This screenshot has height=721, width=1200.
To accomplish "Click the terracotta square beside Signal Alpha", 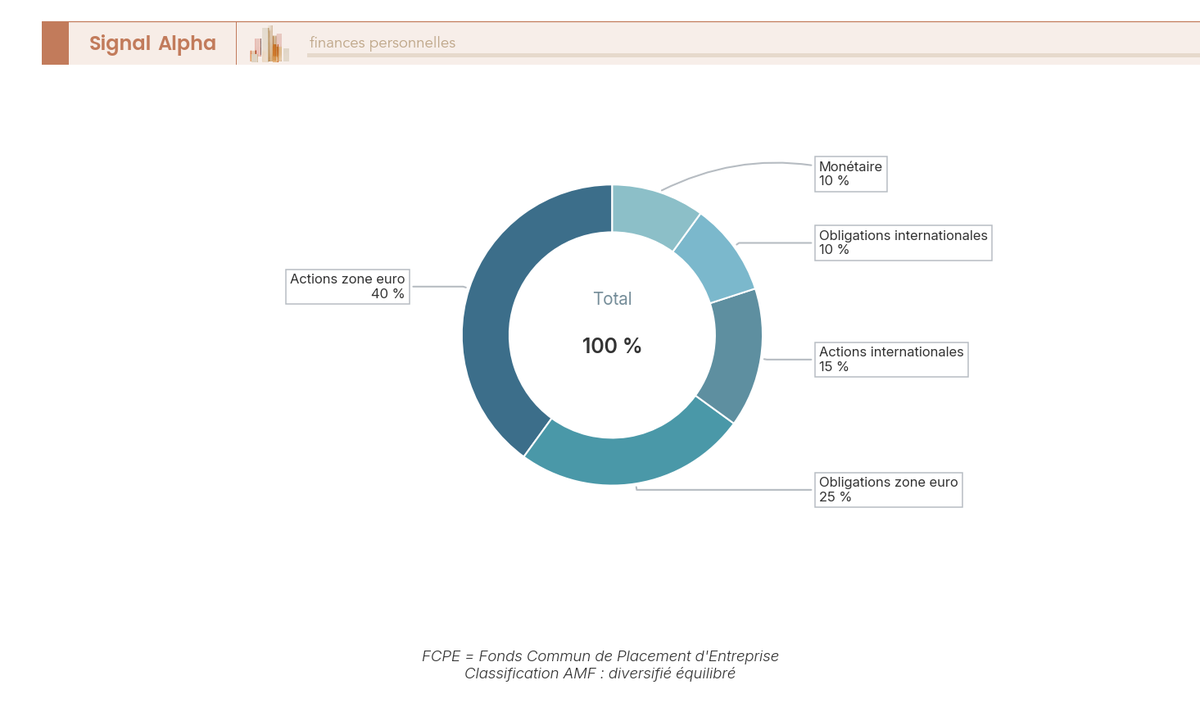I will coord(55,43).
